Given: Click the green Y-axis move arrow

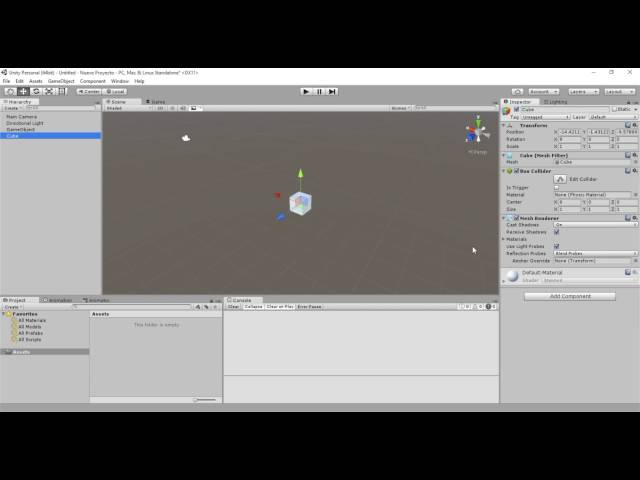Looking at the screenshot, I should click(300, 173).
